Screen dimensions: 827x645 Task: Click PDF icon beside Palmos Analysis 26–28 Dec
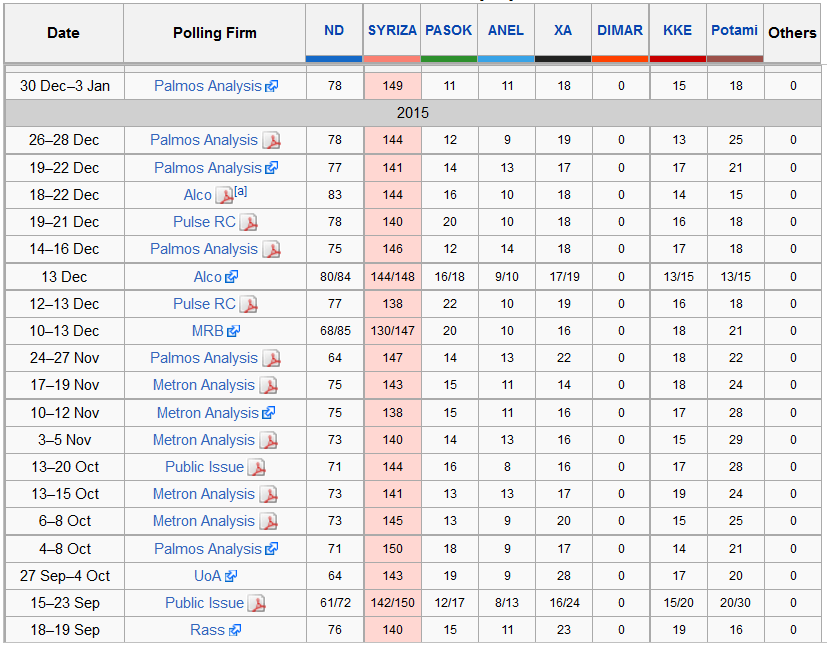click(x=271, y=141)
